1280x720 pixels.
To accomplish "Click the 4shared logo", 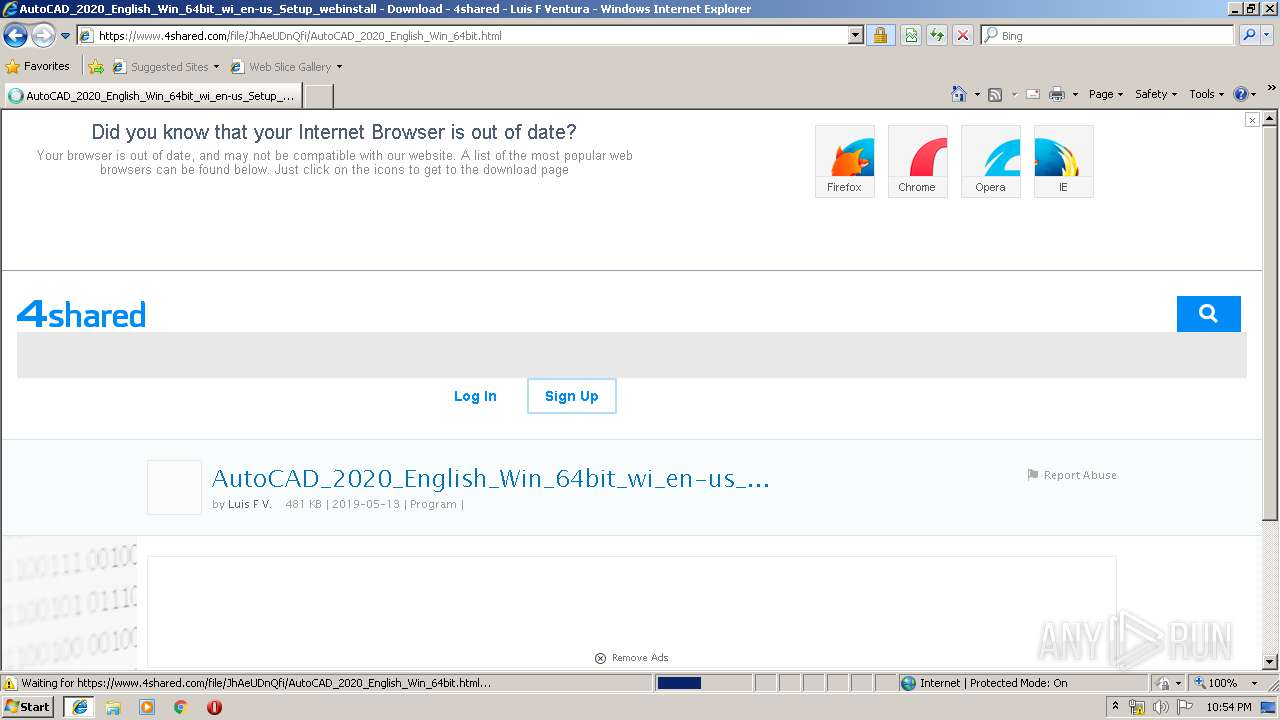I will tap(81, 314).
